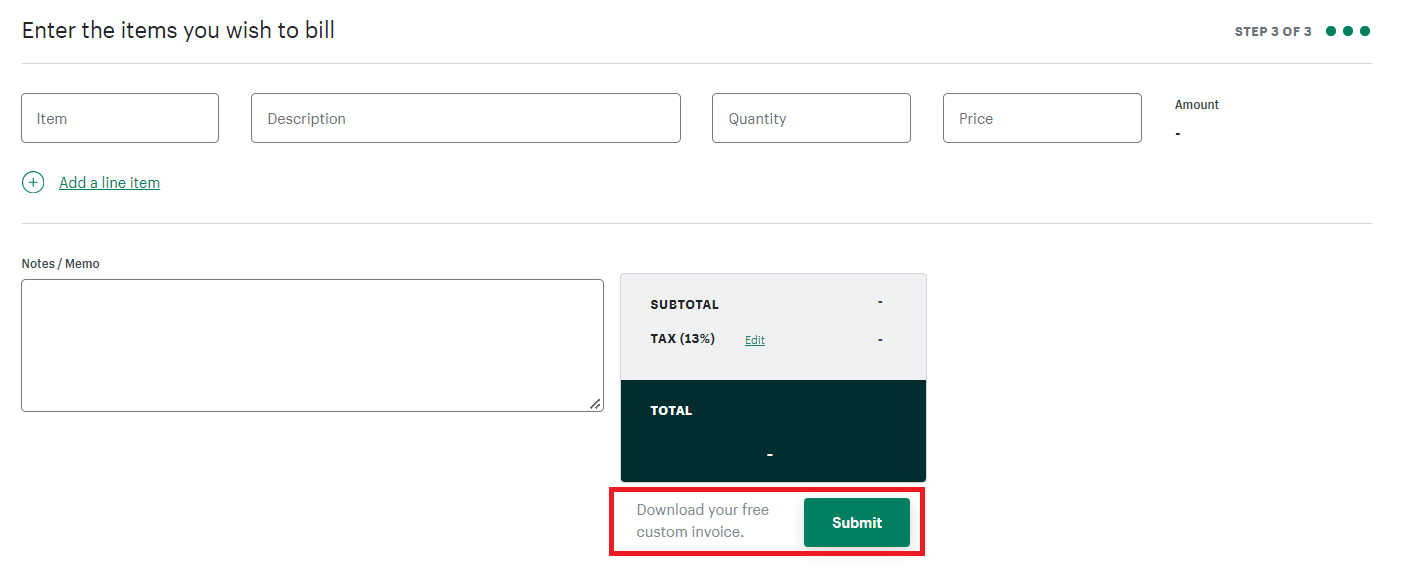Click the dark TOTAL summary panel
Viewport: 1402px width, 580px height.
click(x=772, y=430)
